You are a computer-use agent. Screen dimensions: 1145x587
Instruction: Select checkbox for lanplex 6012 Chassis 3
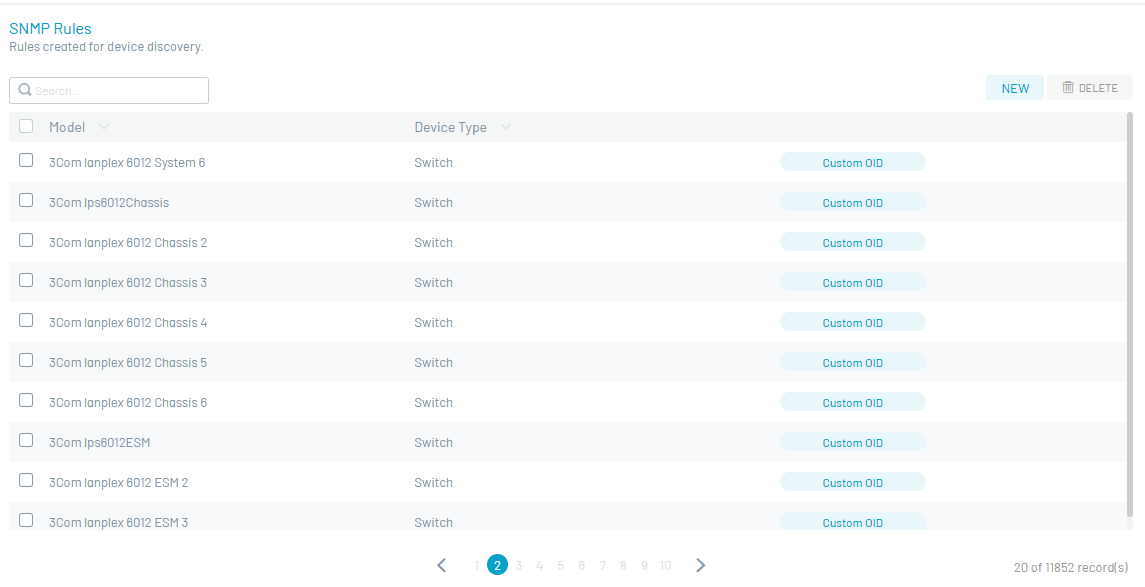(x=26, y=280)
